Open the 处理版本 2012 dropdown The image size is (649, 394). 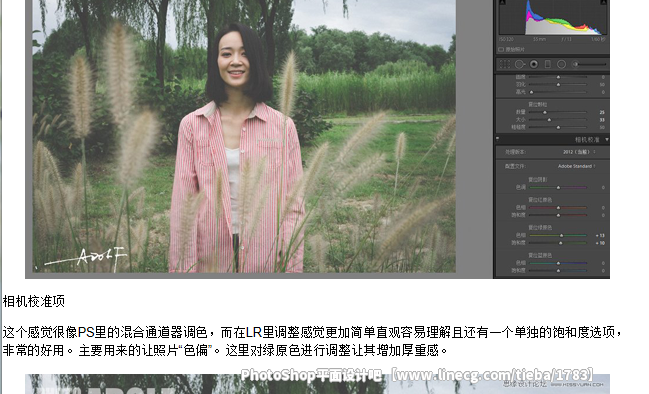pos(579,152)
